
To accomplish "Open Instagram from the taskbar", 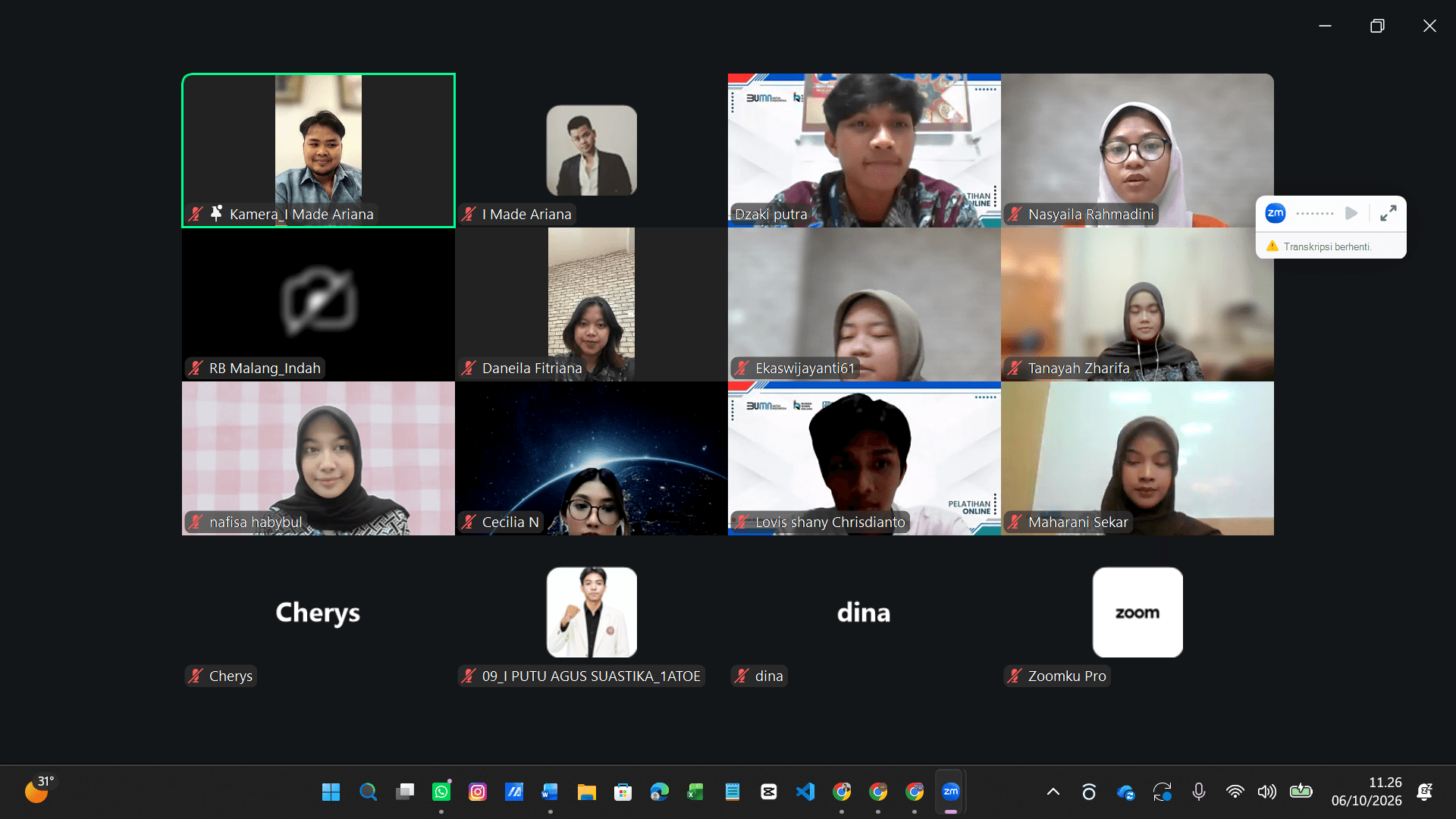I will pos(478,792).
